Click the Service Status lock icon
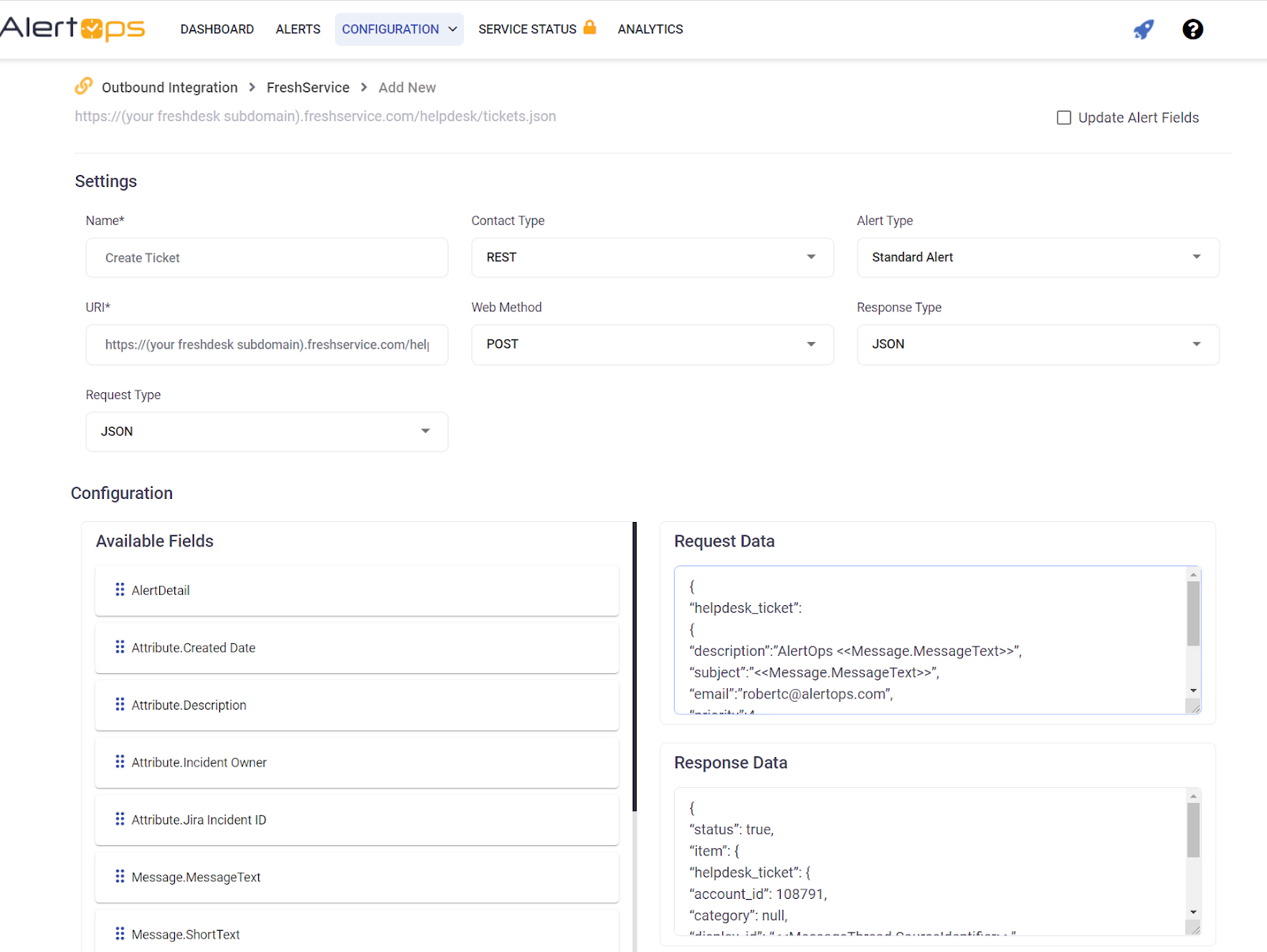 (x=589, y=28)
